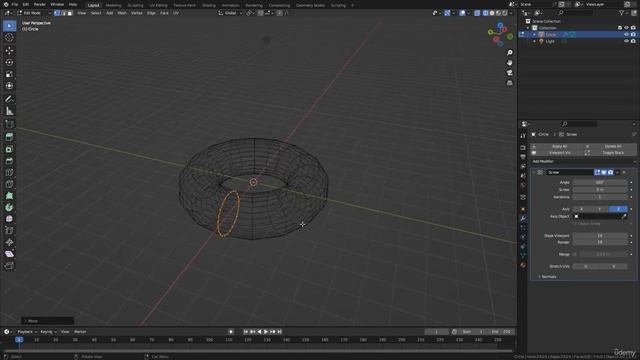Select the Spin tool

coord(9,207)
